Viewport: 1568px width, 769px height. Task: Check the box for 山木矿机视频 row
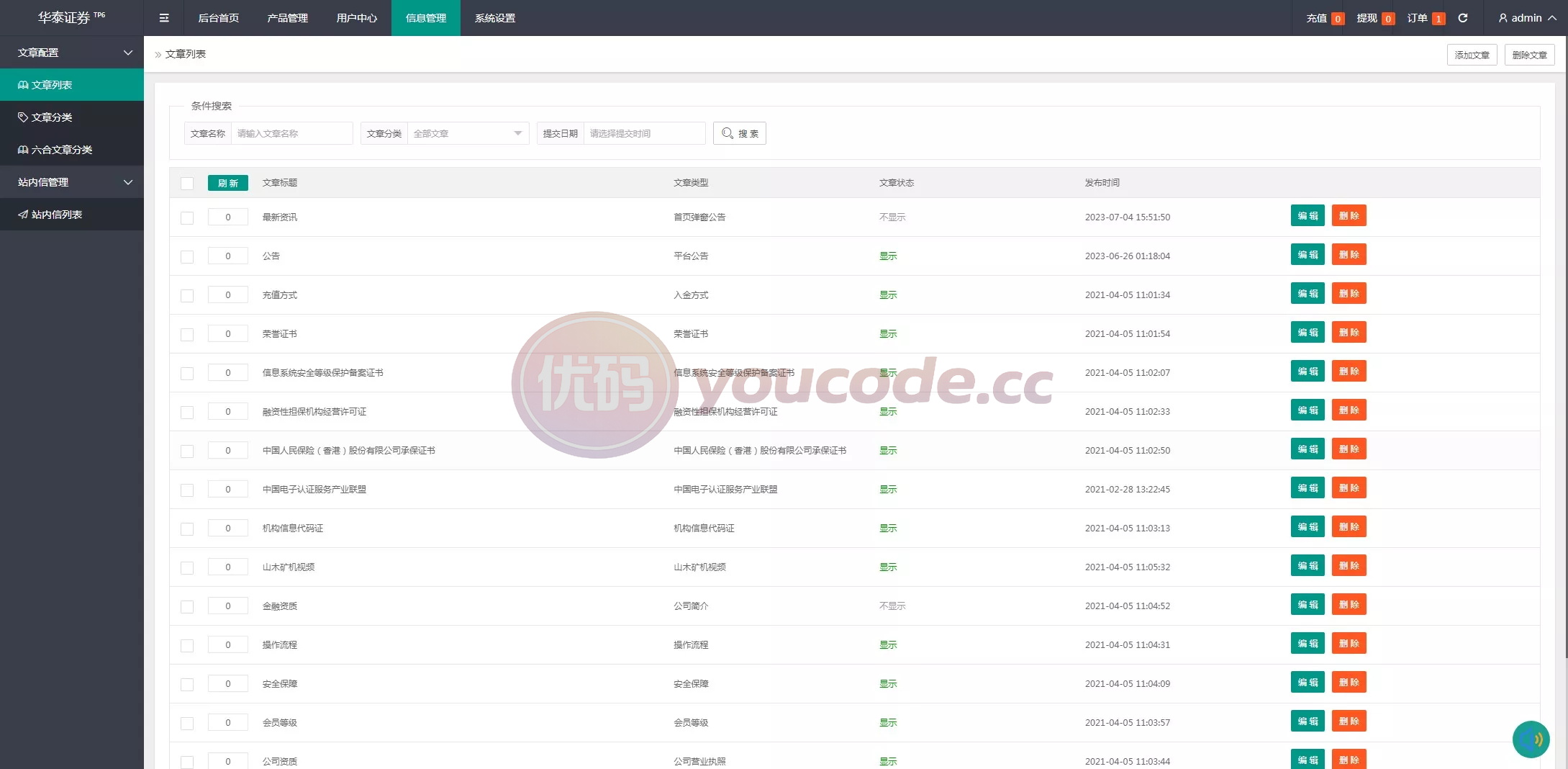coord(187,567)
